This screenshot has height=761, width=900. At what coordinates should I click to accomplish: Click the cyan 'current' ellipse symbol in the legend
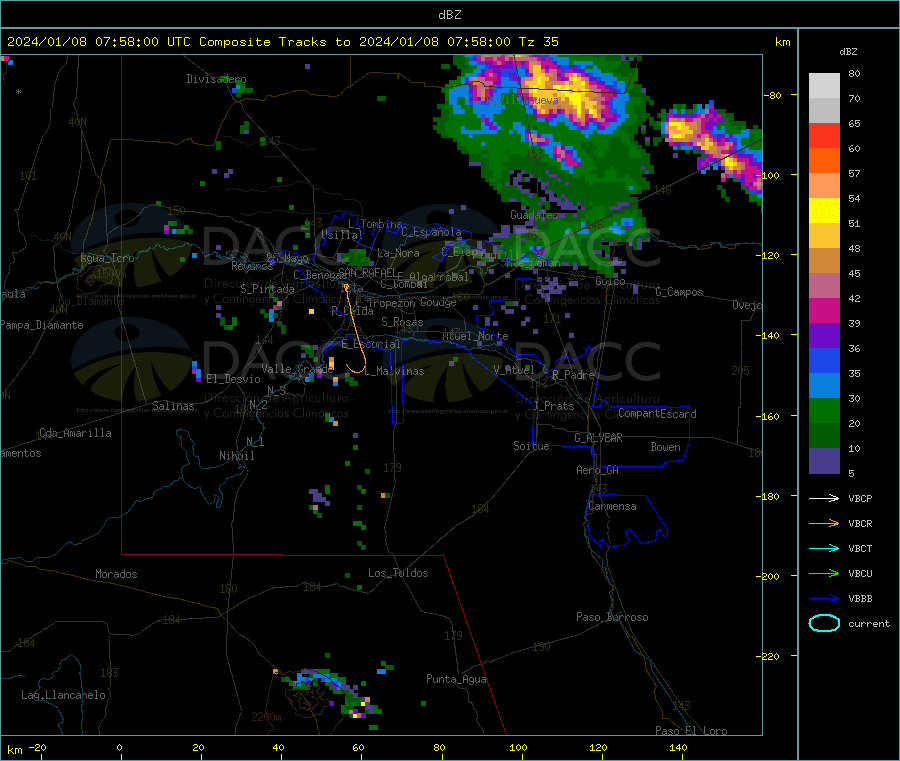(x=824, y=623)
